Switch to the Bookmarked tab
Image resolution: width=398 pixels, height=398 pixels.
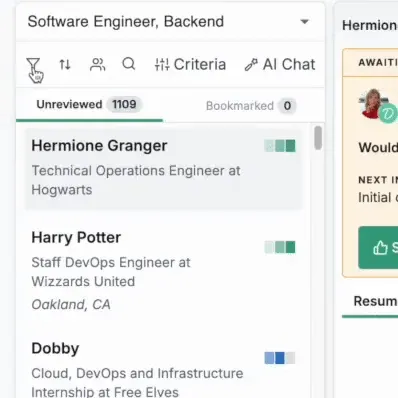(251, 106)
